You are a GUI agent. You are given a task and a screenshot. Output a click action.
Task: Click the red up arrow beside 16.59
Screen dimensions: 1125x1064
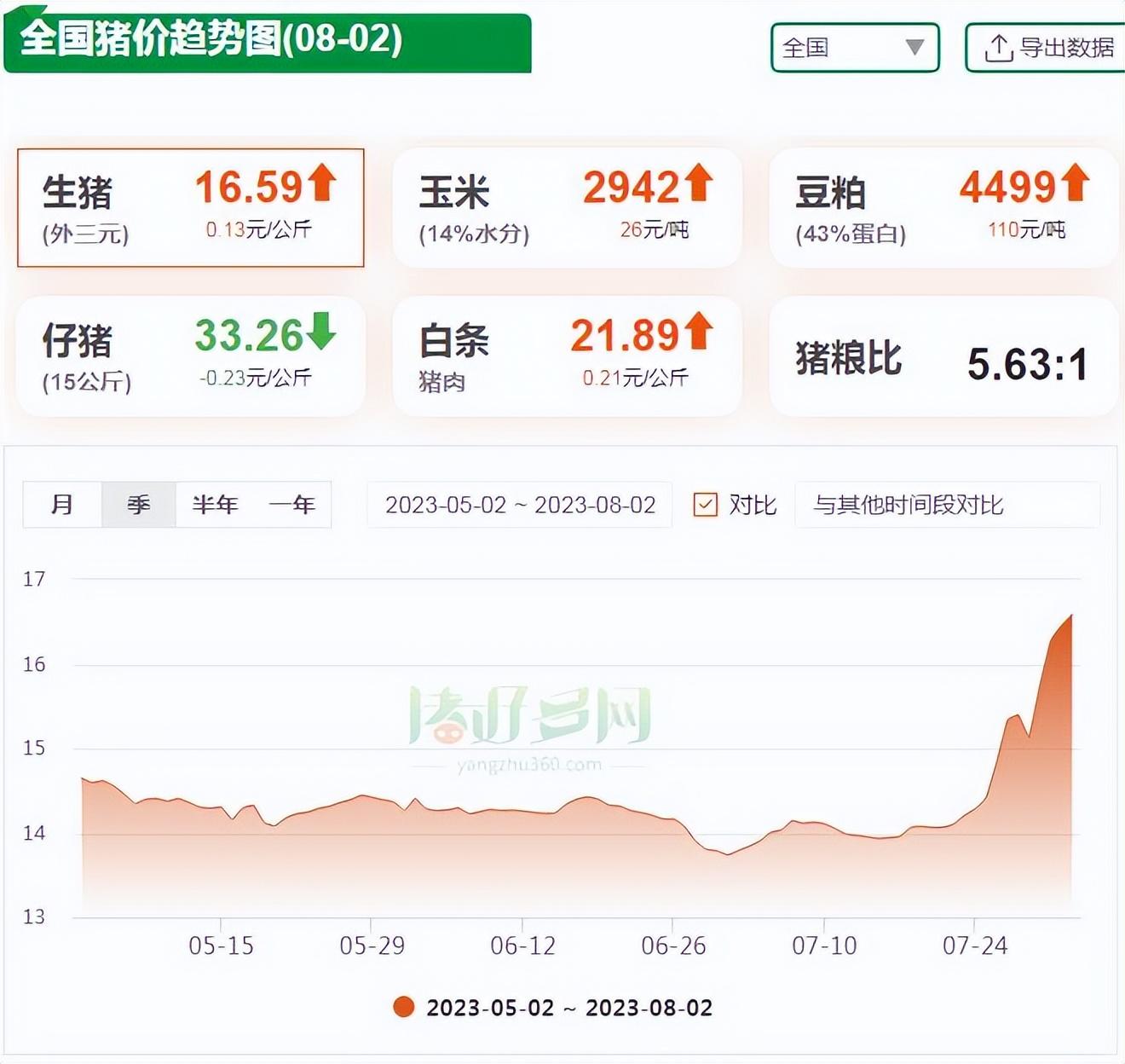pyautogui.click(x=322, y=182)
